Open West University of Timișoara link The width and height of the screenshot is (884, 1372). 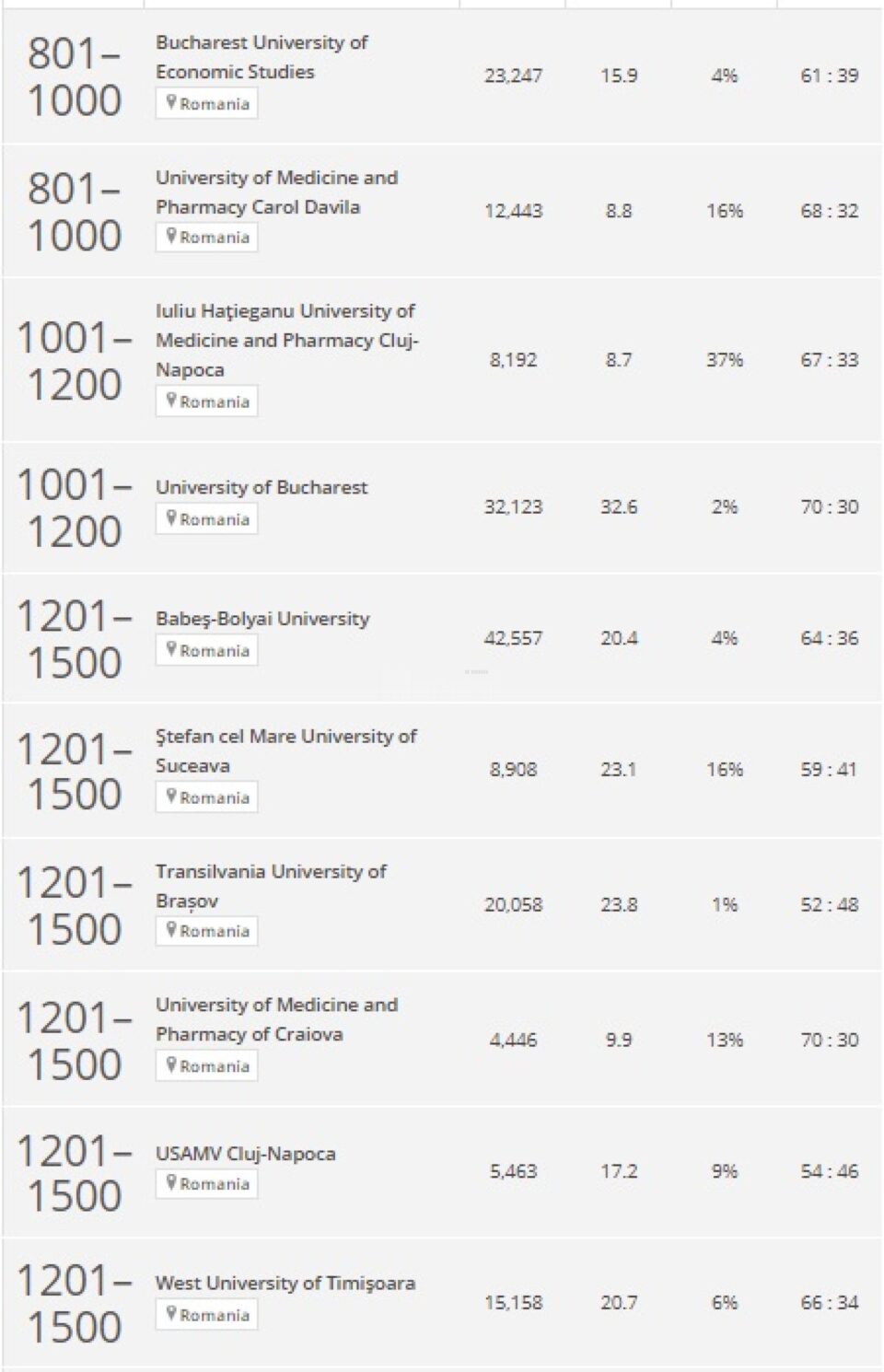tap(285, 1283)
